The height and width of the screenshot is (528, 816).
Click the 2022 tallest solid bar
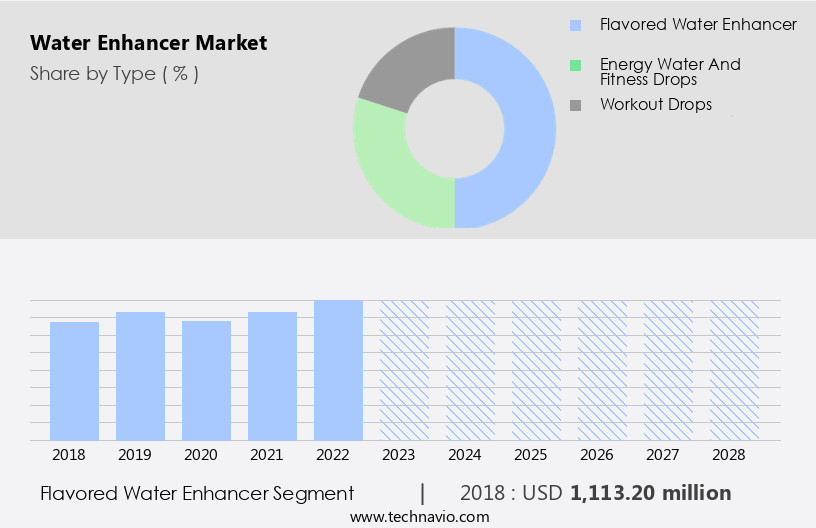click(x=338, y=370)
